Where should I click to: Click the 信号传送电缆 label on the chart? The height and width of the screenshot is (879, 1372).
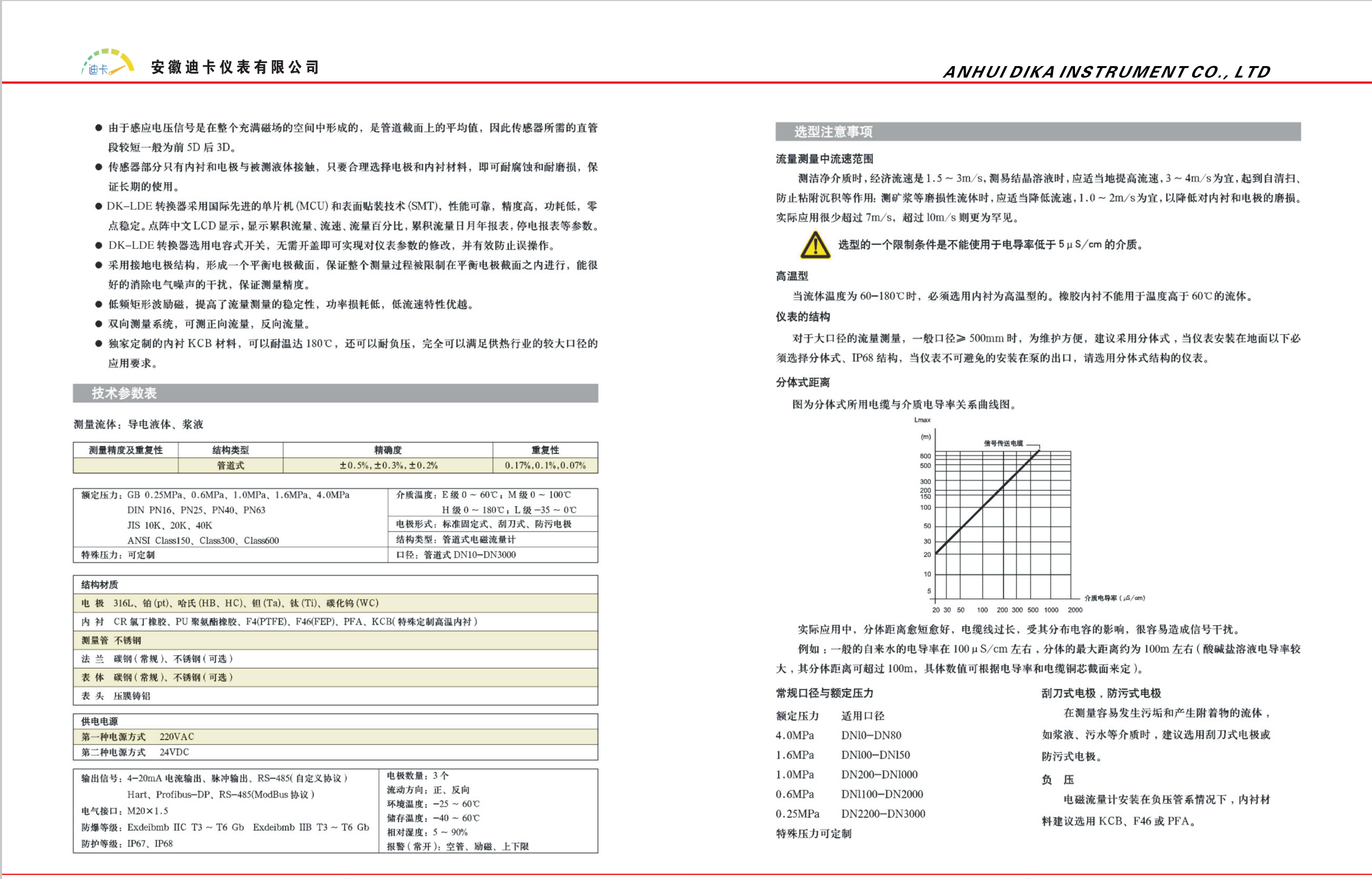1003,444
